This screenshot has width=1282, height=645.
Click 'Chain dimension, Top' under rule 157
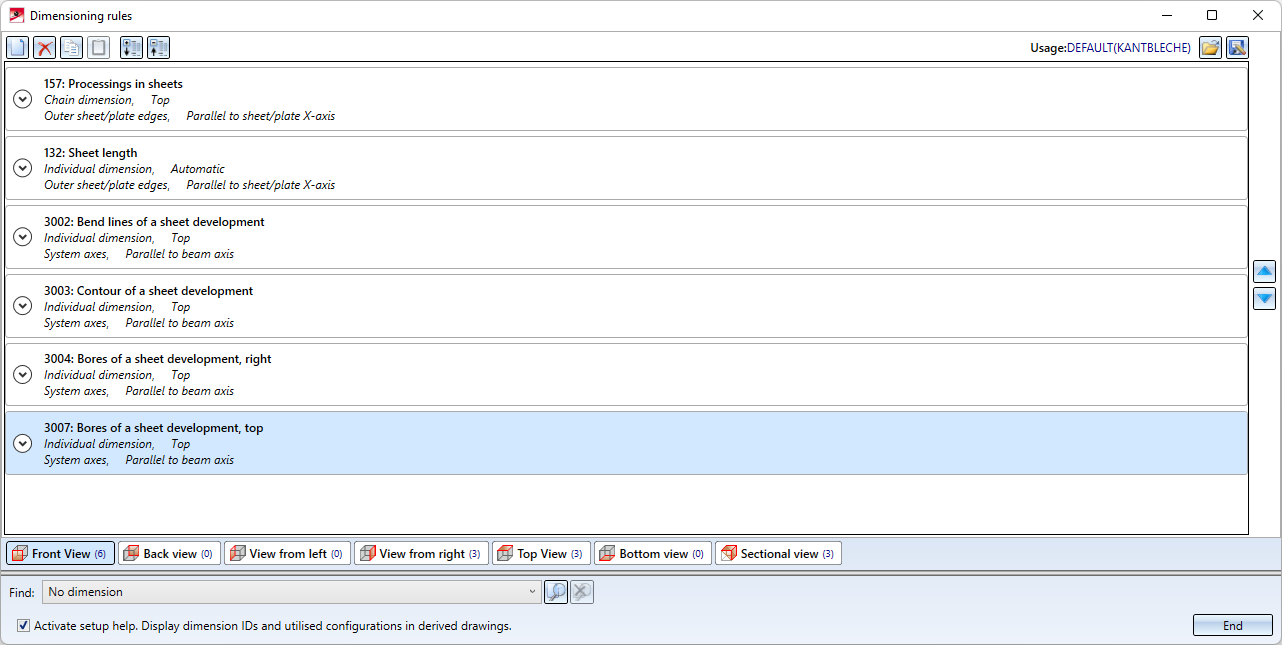[107, 100]
